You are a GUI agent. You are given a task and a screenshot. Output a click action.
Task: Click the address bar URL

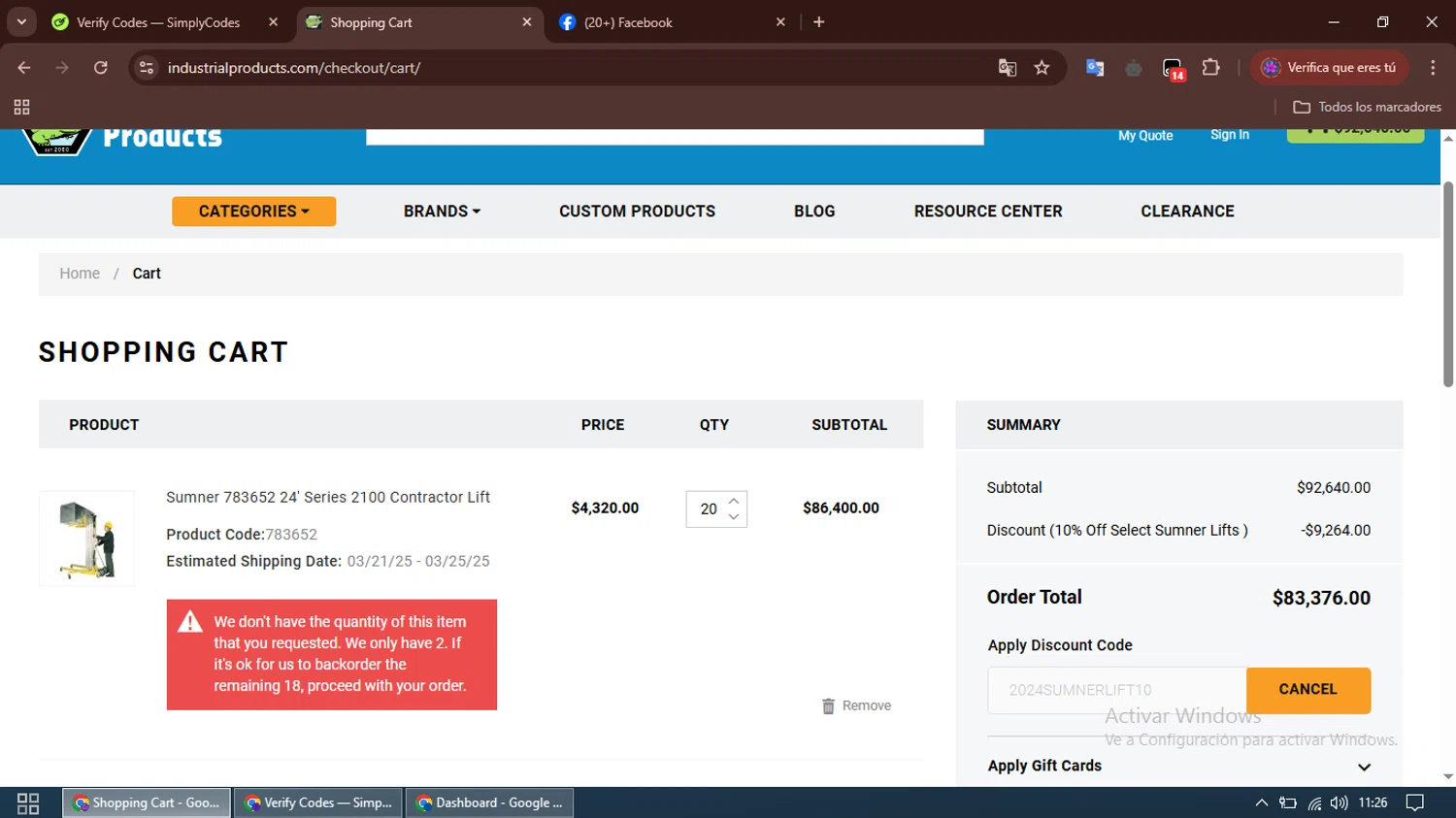(x=293, y=68)
